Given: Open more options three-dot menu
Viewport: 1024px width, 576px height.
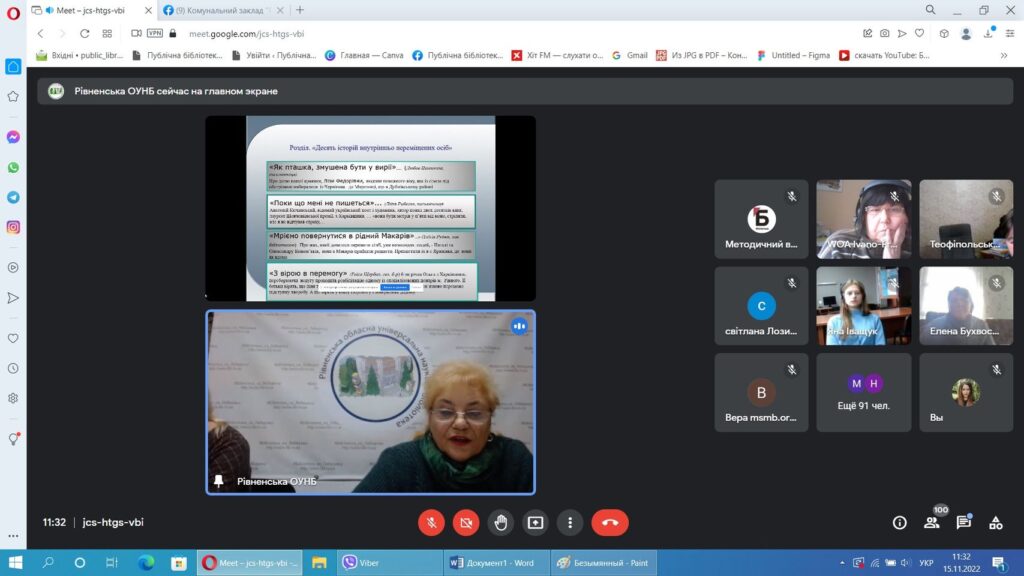Looking at the screenshot, I should point(570,522).
